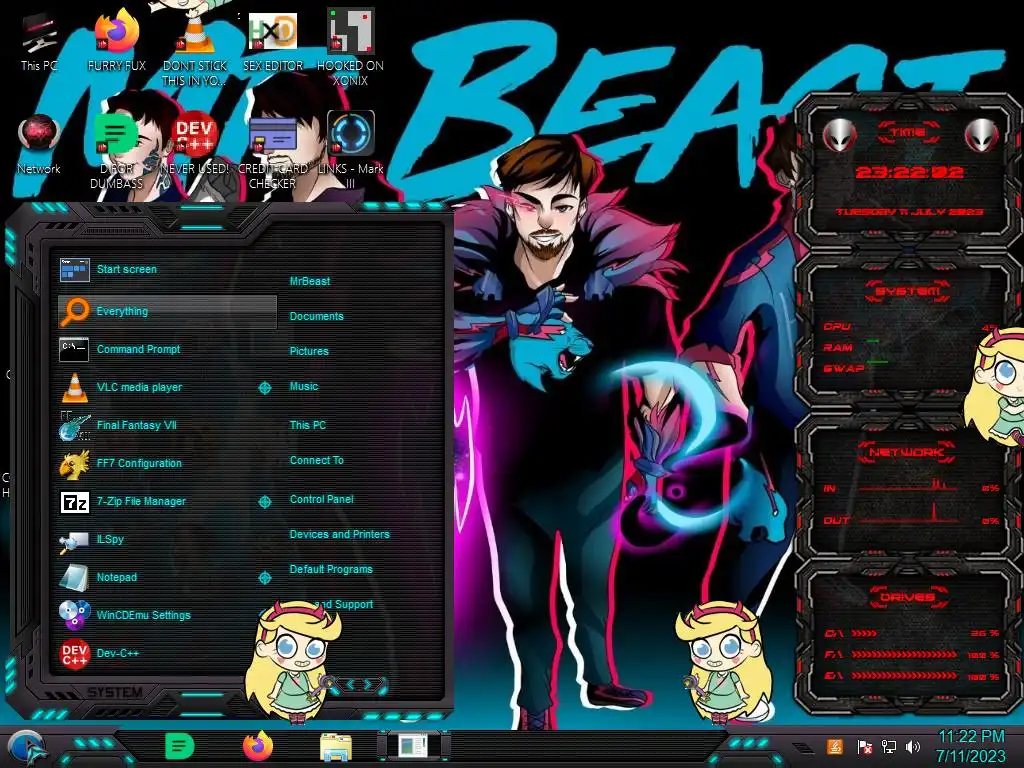Launch Firefox from the taskbar

click(x=257, y=746)
